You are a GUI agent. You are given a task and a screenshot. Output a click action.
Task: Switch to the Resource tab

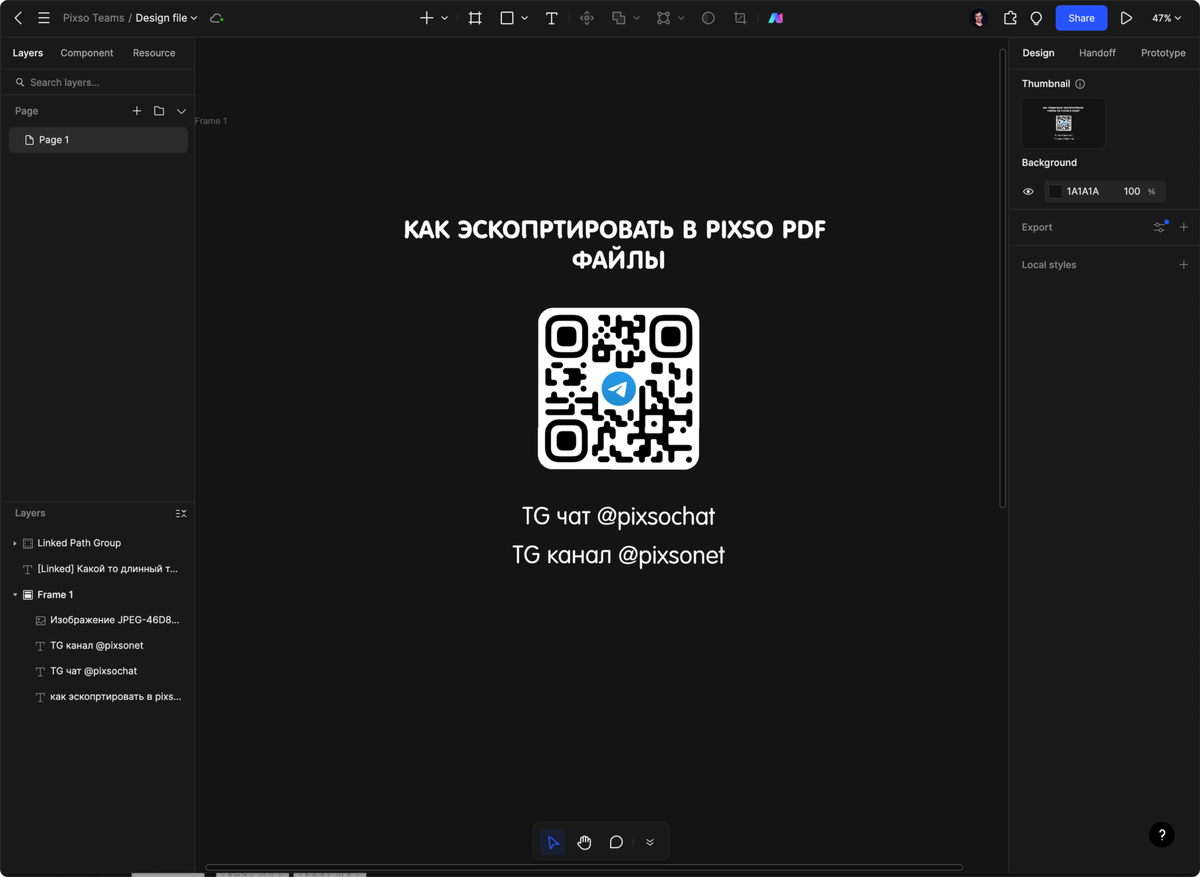coord(154,53)
